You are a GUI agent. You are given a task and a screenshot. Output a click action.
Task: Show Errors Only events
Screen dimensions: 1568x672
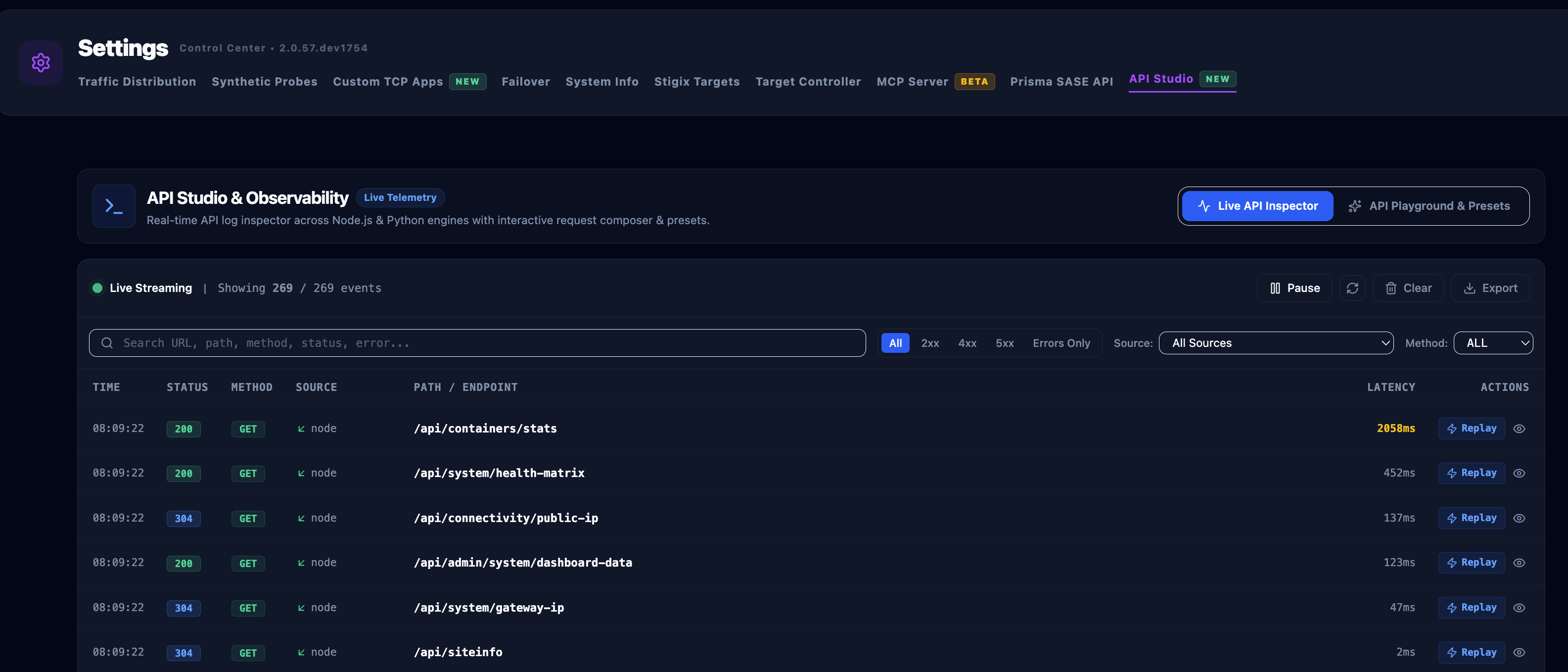(x=1061, y=343)
